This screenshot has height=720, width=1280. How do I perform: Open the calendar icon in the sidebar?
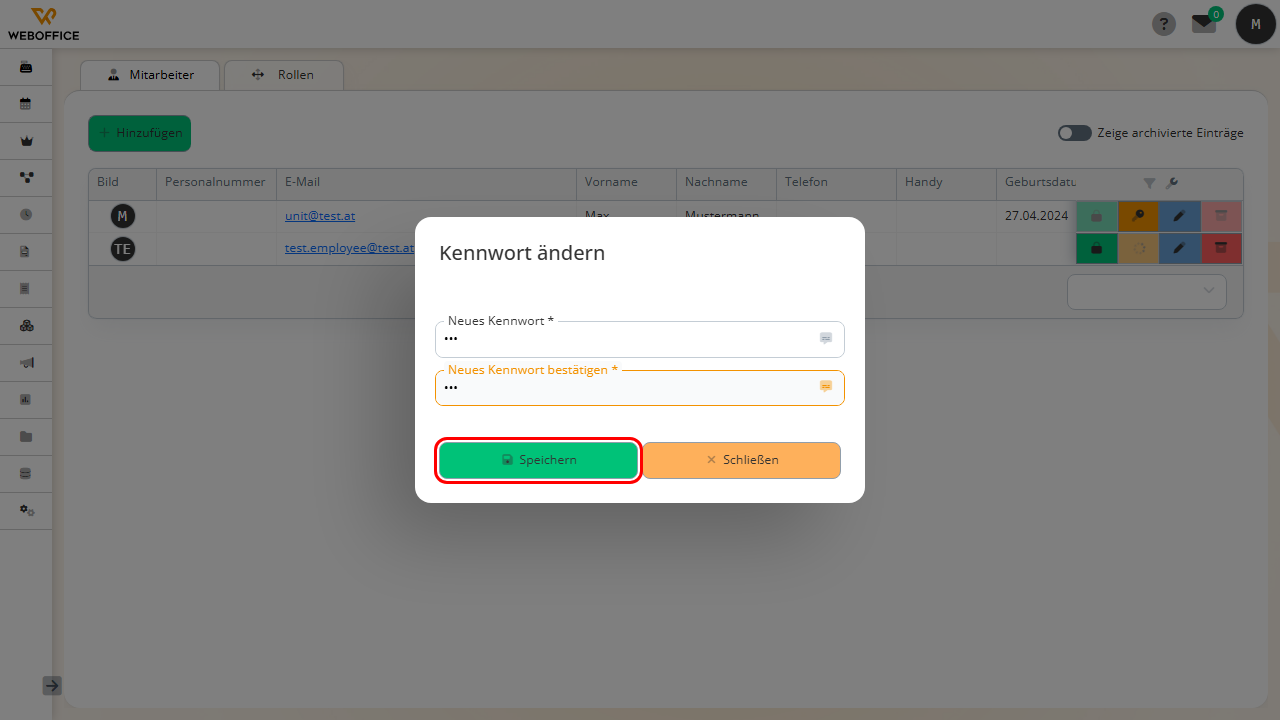tap(26, 104)
